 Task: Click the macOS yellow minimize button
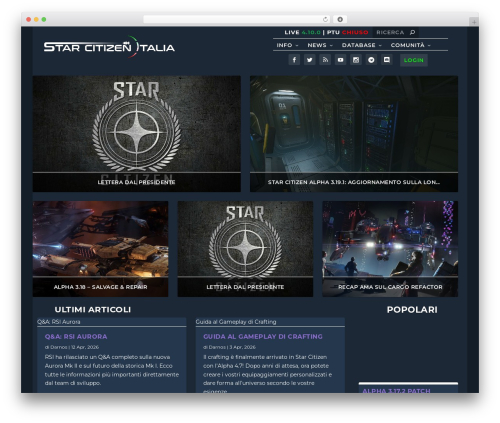click(x=36, y=19)
